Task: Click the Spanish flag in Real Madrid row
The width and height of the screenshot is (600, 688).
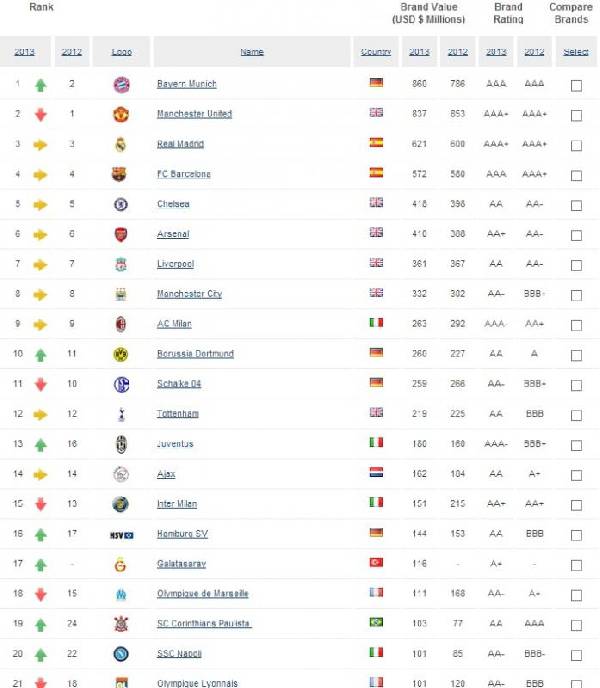Action: tap(376, 143)
